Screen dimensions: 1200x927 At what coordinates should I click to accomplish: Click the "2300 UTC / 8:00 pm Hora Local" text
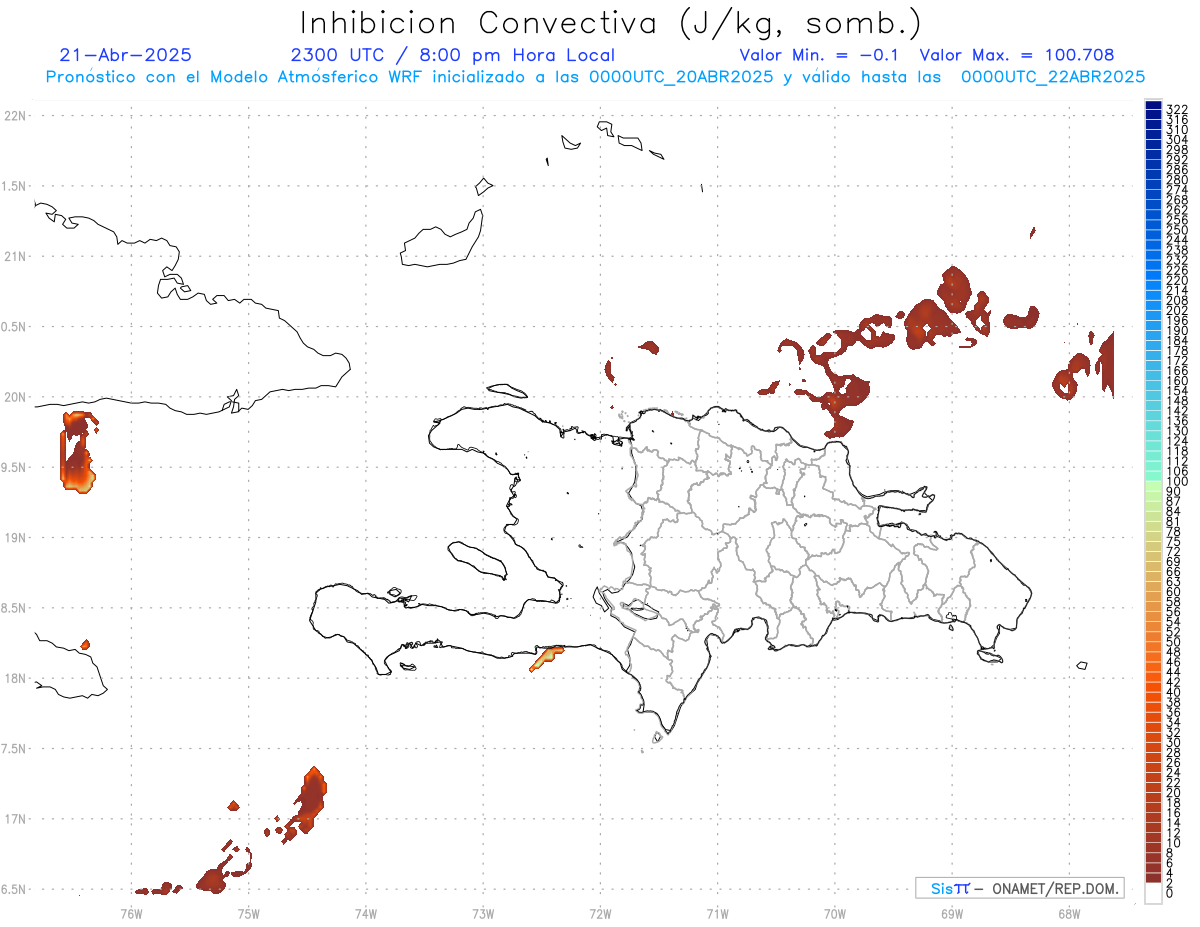click(453, 55)
